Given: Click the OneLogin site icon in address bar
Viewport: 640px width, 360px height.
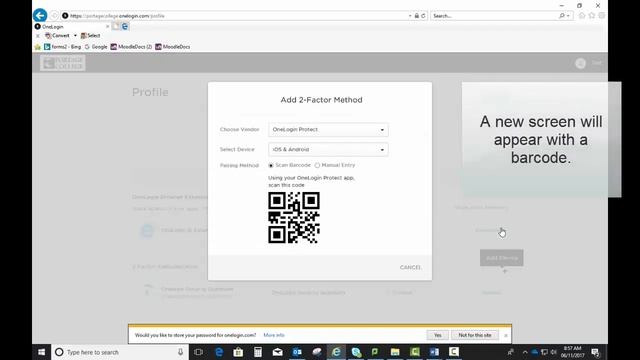Looking at the screenshot, I should click(65, 16).
